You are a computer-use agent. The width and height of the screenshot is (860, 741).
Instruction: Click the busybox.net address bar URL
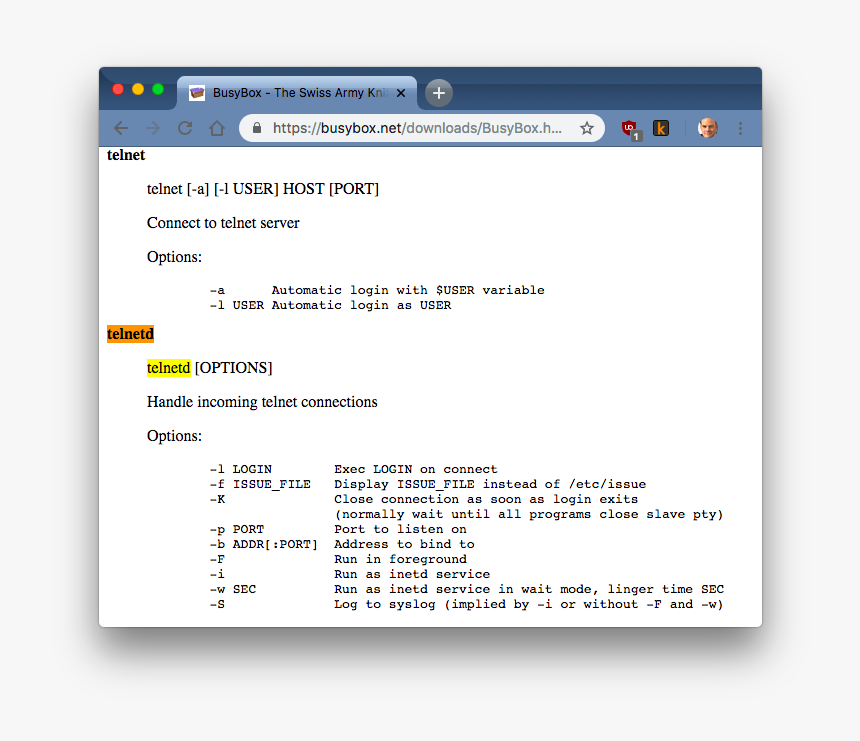click(x=417, y=128)
